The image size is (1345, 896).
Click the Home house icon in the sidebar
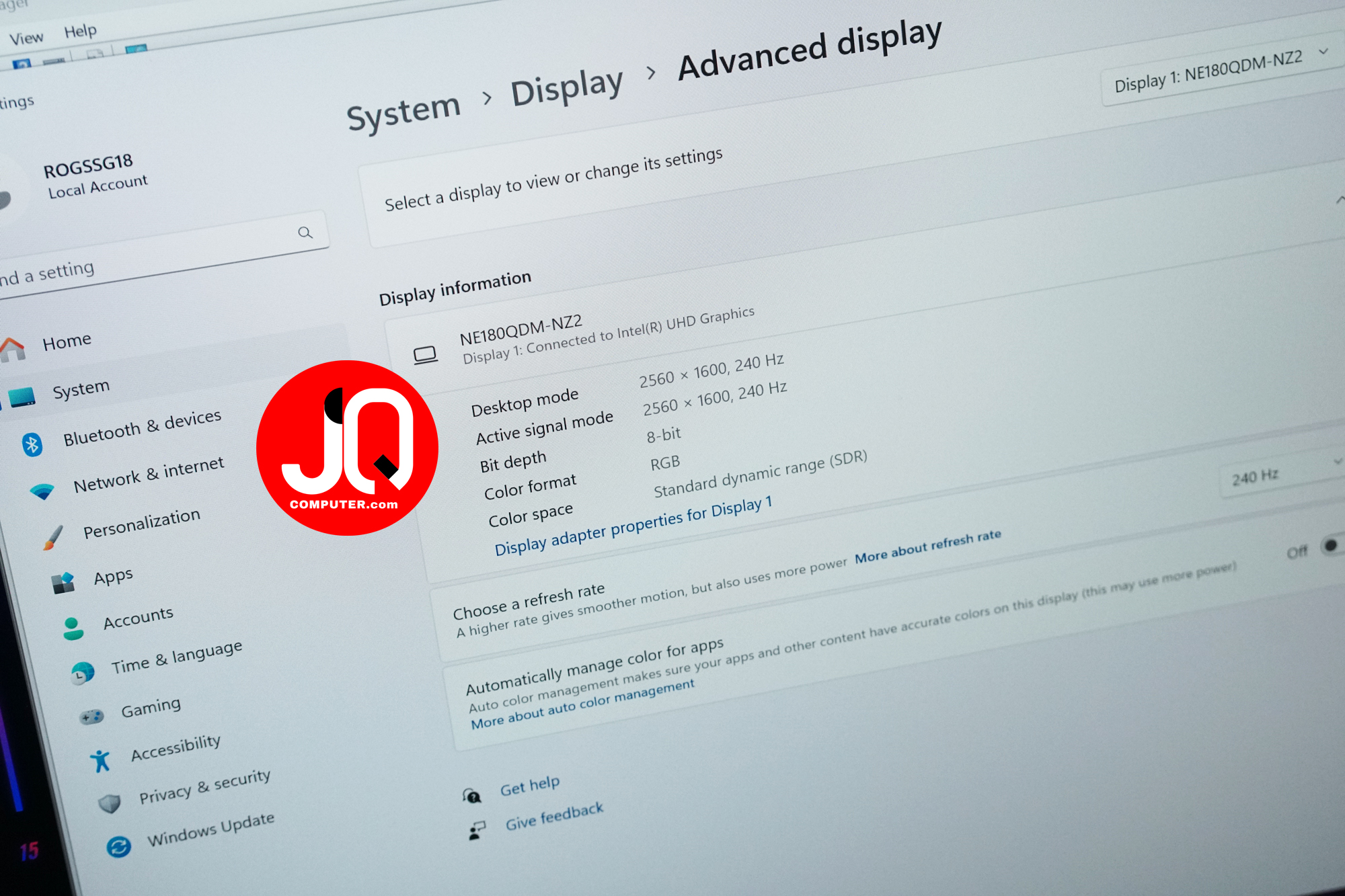click(13, 350)
